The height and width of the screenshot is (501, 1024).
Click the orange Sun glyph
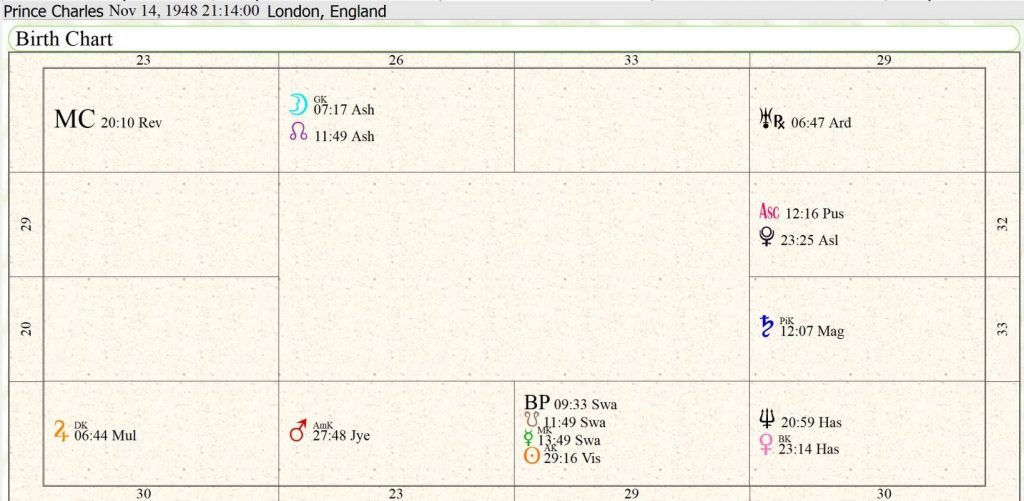(532, 456)
